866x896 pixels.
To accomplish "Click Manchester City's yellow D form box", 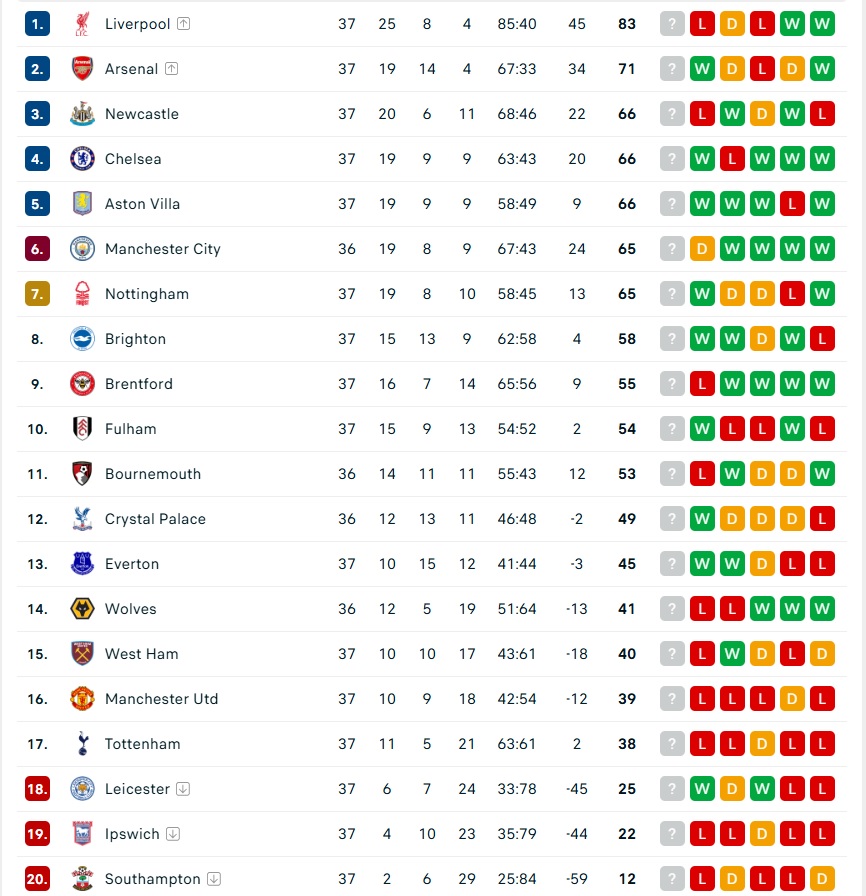I will [x=702, y=249].
